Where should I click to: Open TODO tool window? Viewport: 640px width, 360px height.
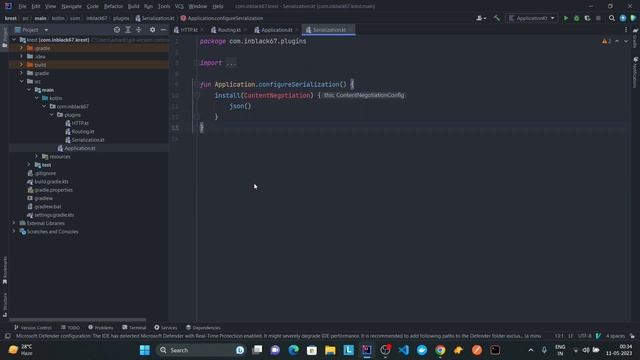point(70,328)
